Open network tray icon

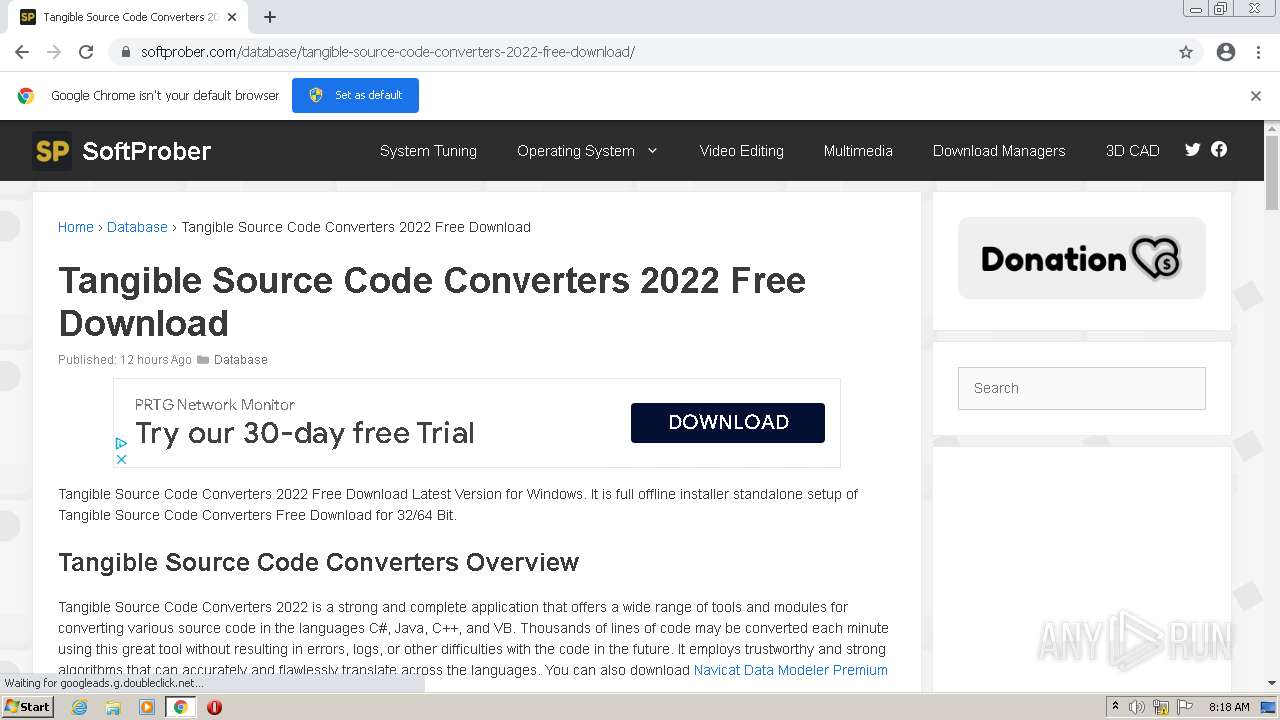1161,707
